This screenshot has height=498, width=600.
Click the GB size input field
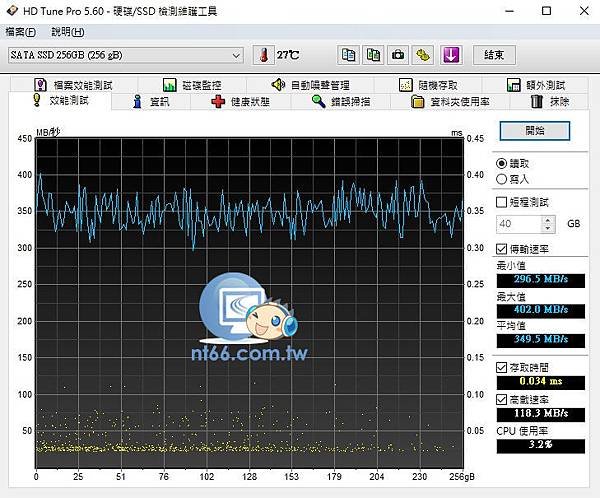(518, 224)
